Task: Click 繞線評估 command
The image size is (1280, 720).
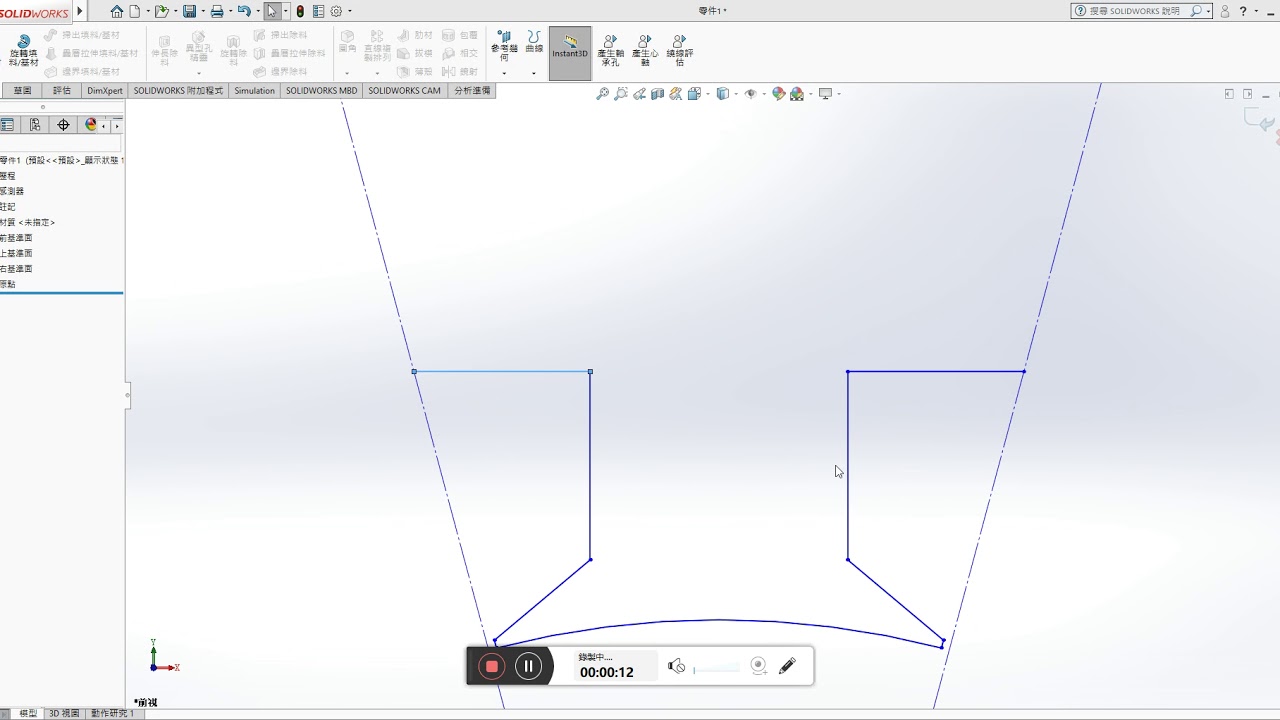Action: tap(680, 50)
